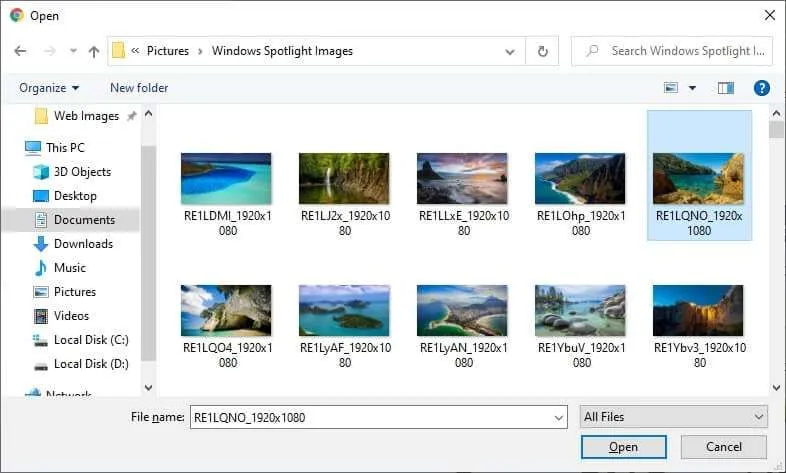
Task: Select Windows Spotlight Images breadcrumb
Action: (282, 51)
